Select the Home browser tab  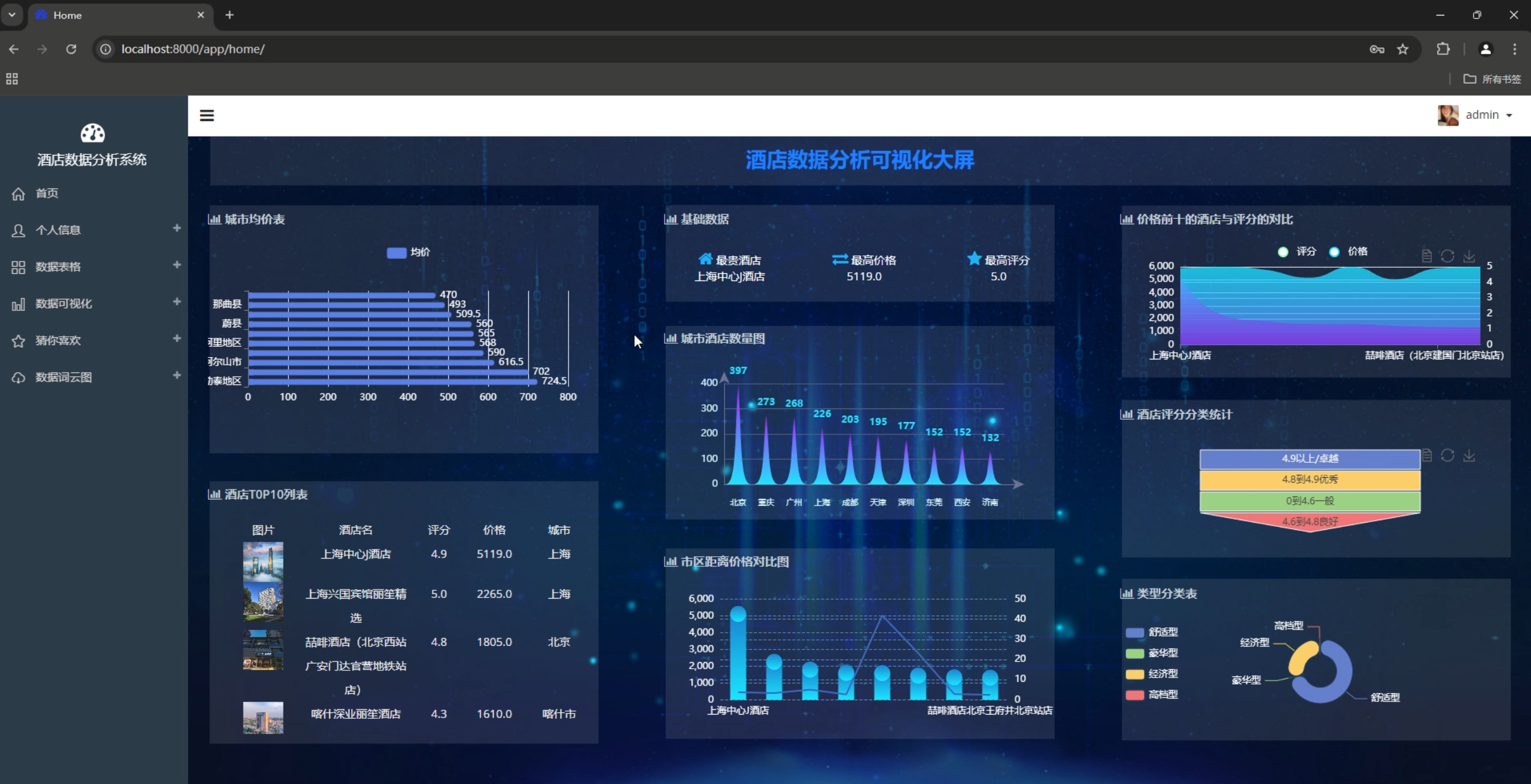pos(120,15)
